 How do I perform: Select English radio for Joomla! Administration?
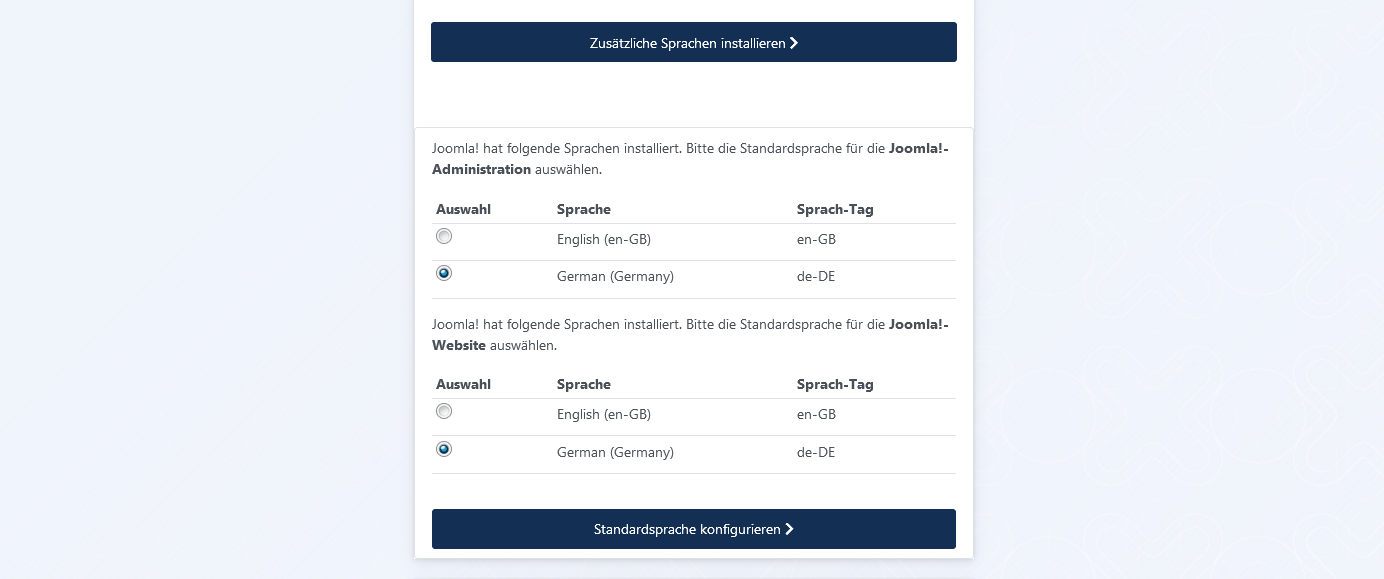tap(444, 236)
